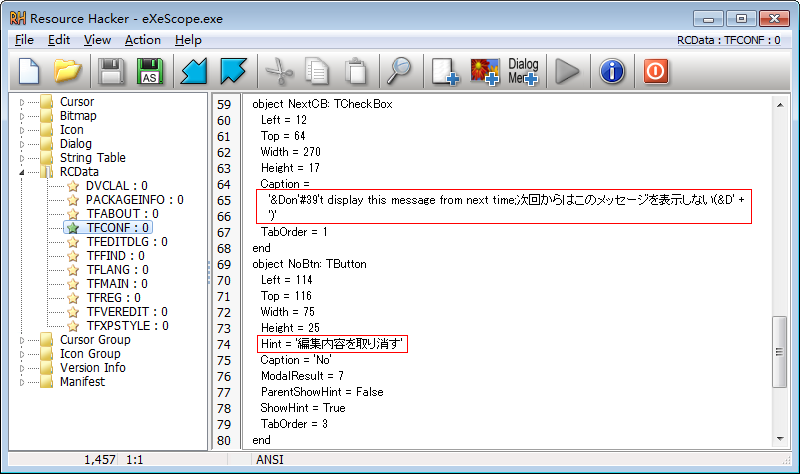Image resolution: width=800 pixels, height=474 pixels.
Task: Save the file with the floppy icon
Action: (x=111, y=71)
